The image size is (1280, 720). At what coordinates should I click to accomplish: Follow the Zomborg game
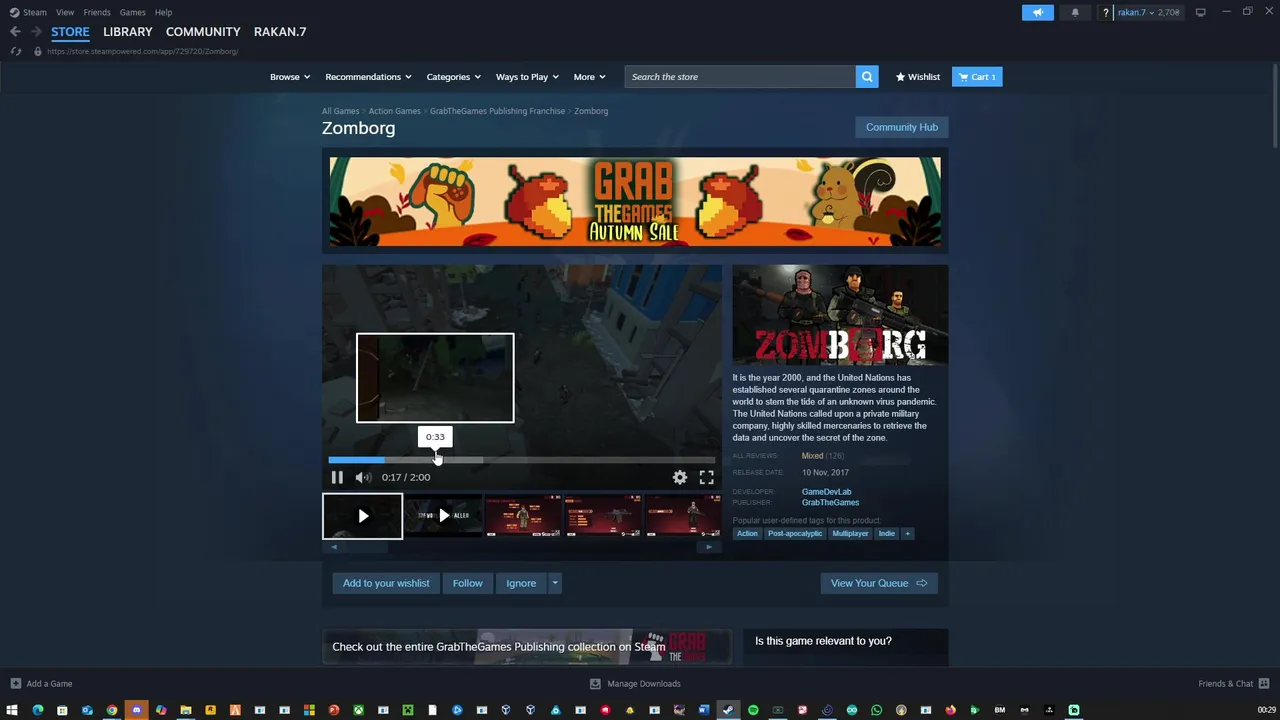pyautogui.click(x=467, y=583)
